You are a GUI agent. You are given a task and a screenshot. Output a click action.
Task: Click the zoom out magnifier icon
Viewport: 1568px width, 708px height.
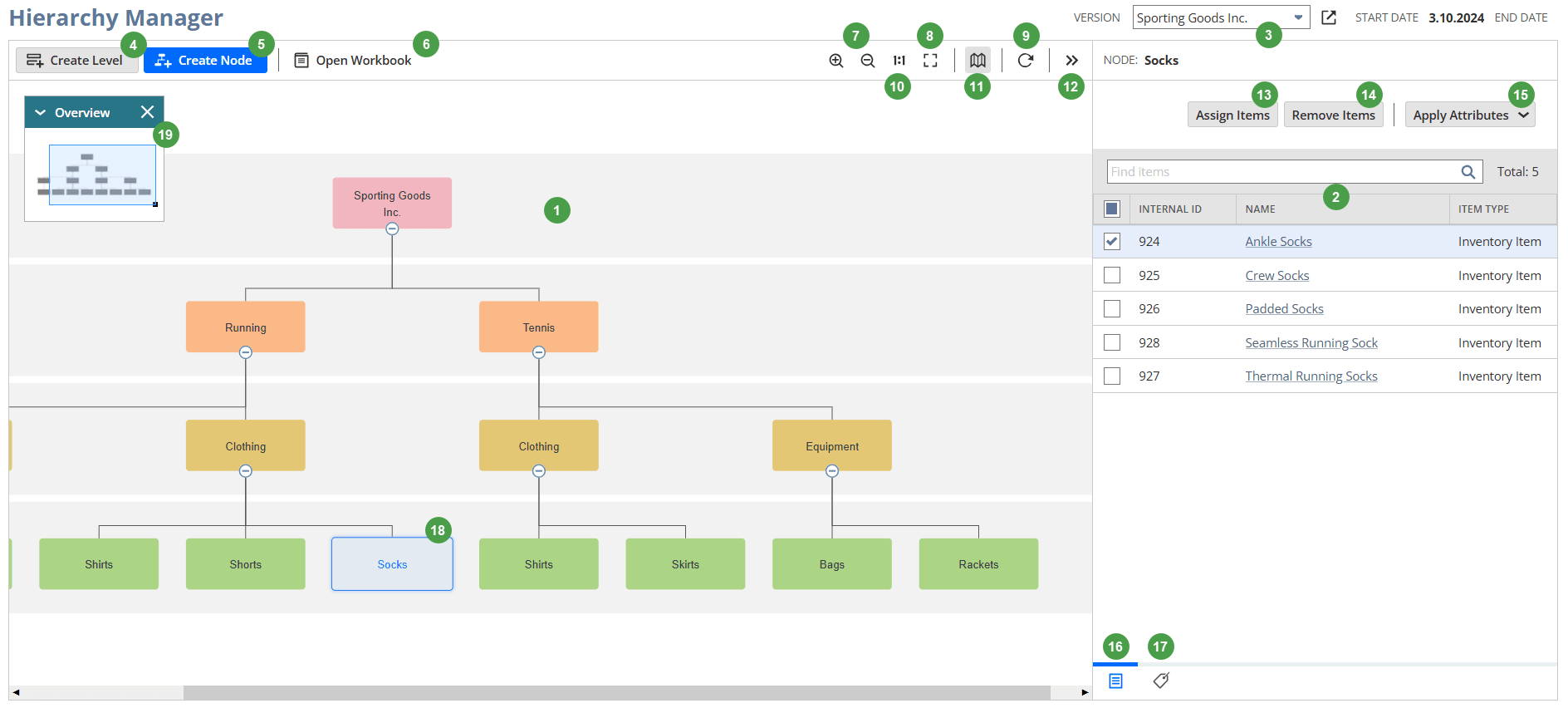tap(868, 61)
